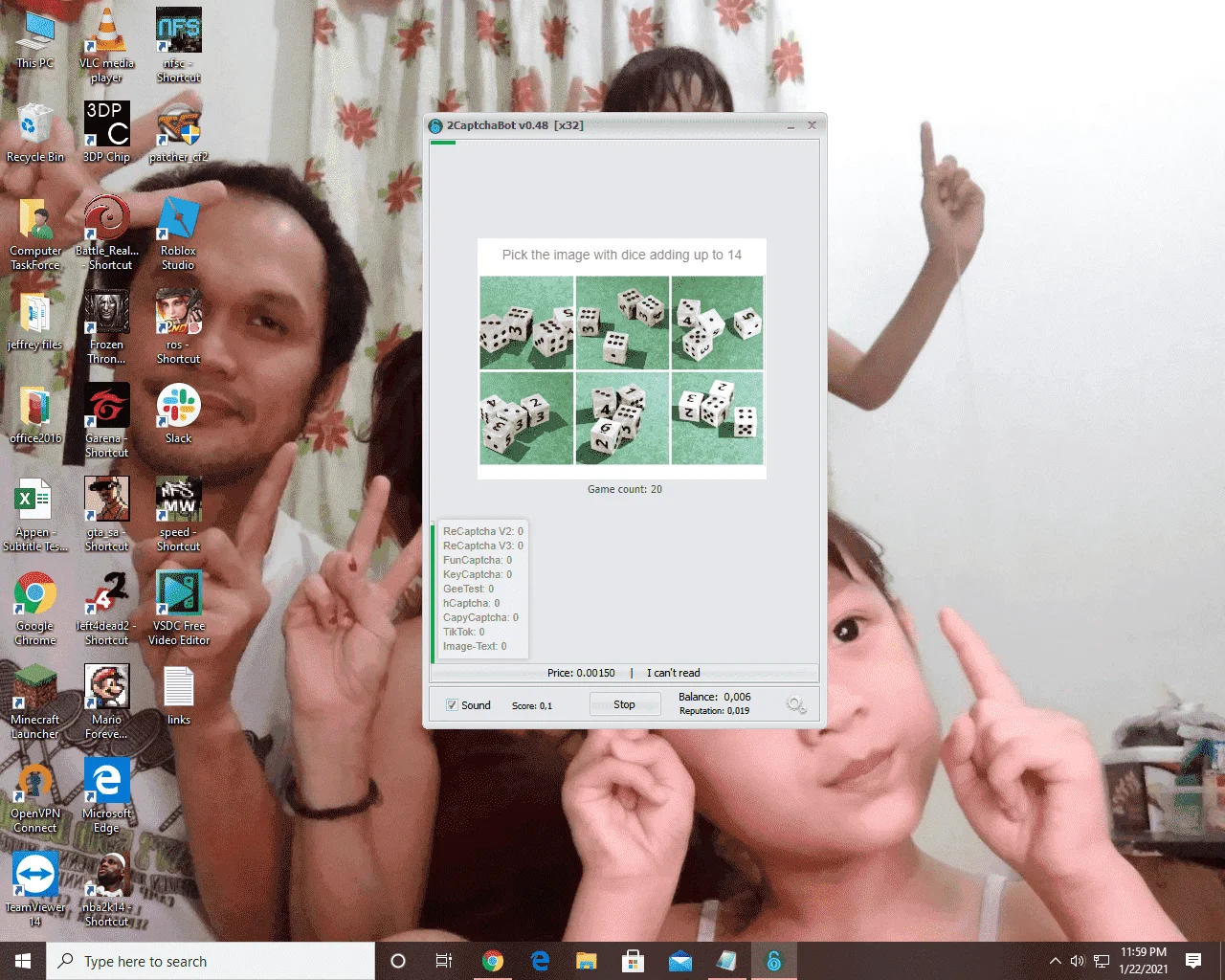Open the notification center icon

pyautogui.click(x=1193, y=961)
